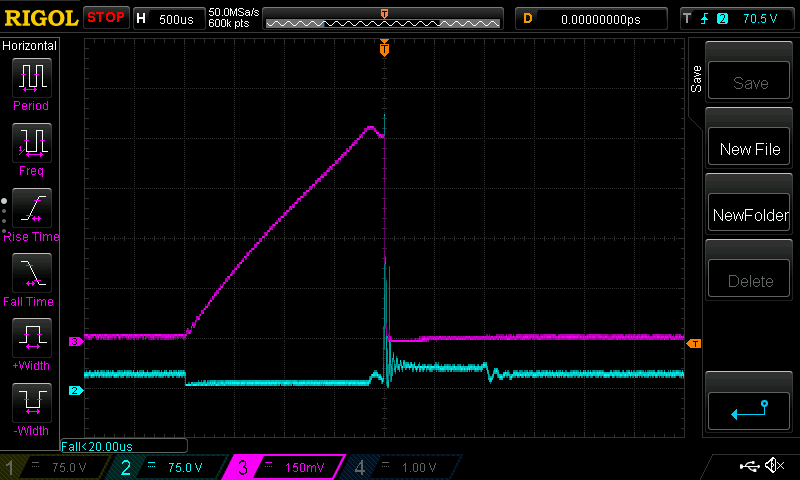Choose the Rise Time measurement
The height and width of the screenshot is (480, 800).
tap(30, 208)
